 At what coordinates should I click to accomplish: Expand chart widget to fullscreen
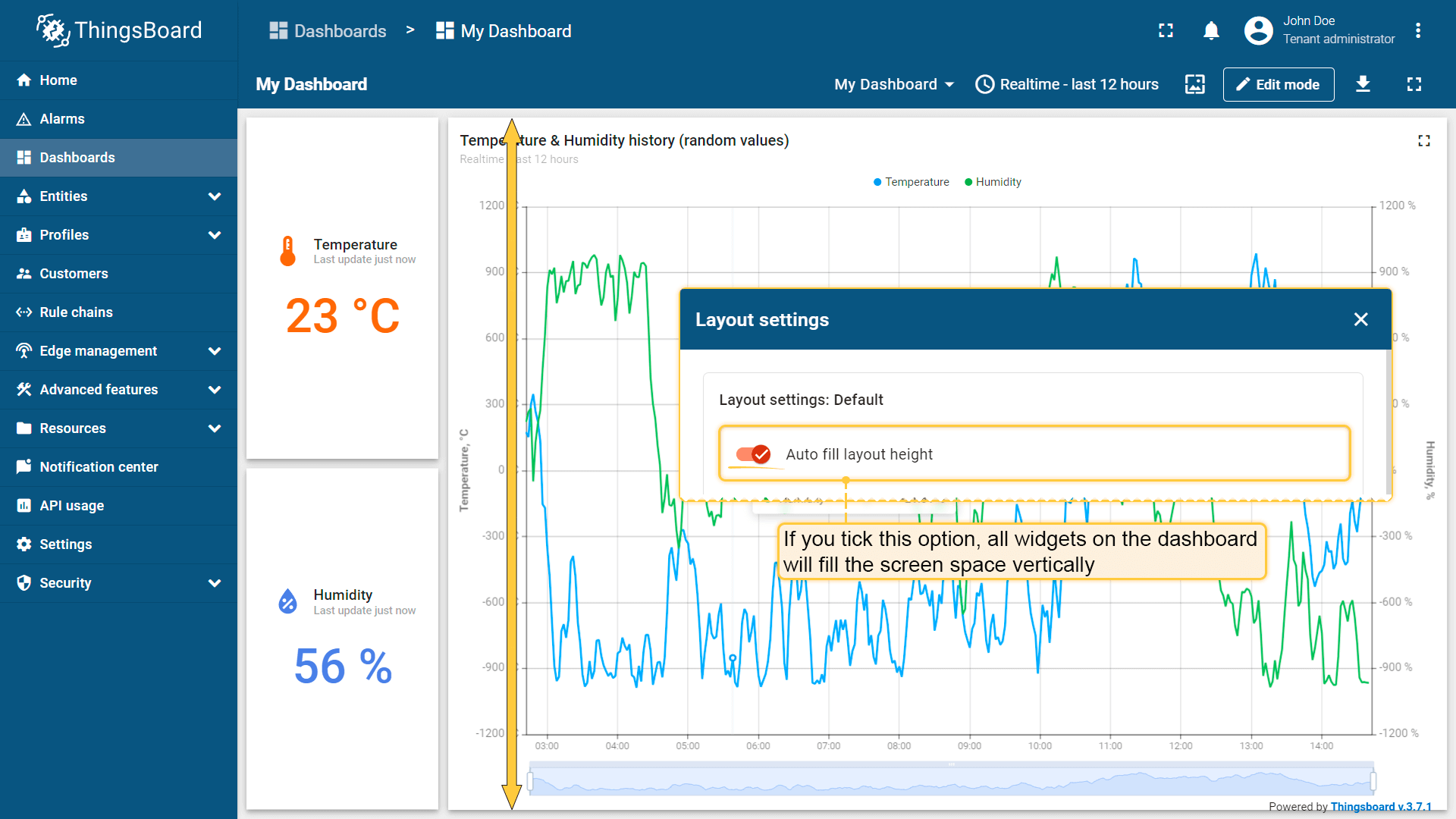point(1423,141)
